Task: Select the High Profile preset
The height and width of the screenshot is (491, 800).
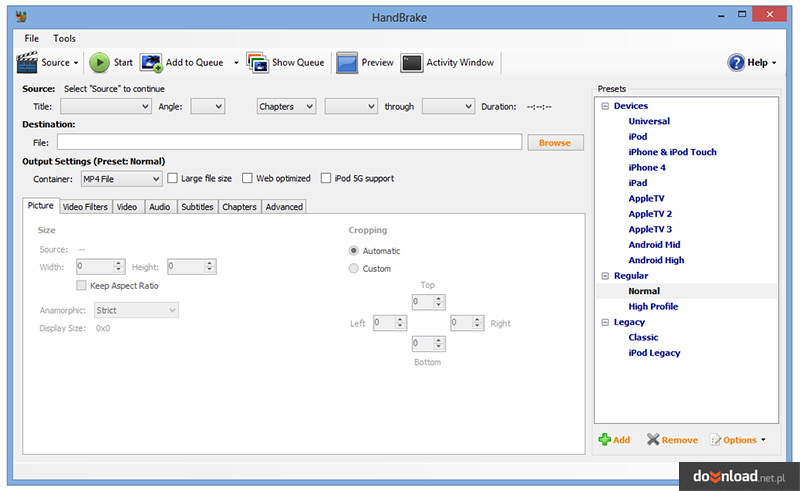Action: 653,307
